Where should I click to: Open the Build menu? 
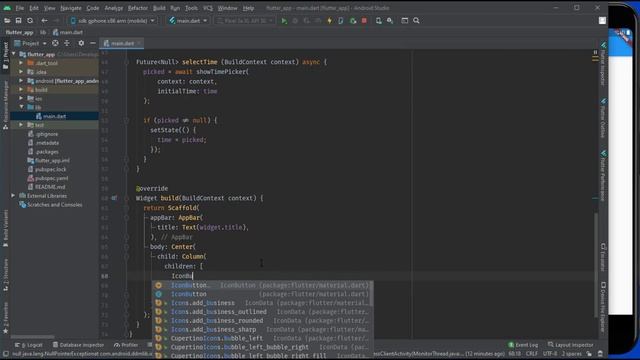click(x=159, y=8)
